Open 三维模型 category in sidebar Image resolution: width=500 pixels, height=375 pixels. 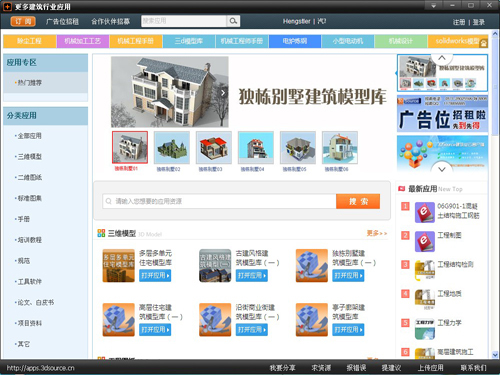tap(29, 157)
